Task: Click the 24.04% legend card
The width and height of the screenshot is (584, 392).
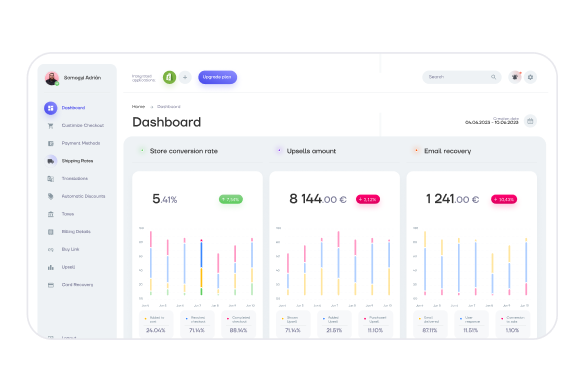Action: 156,324
